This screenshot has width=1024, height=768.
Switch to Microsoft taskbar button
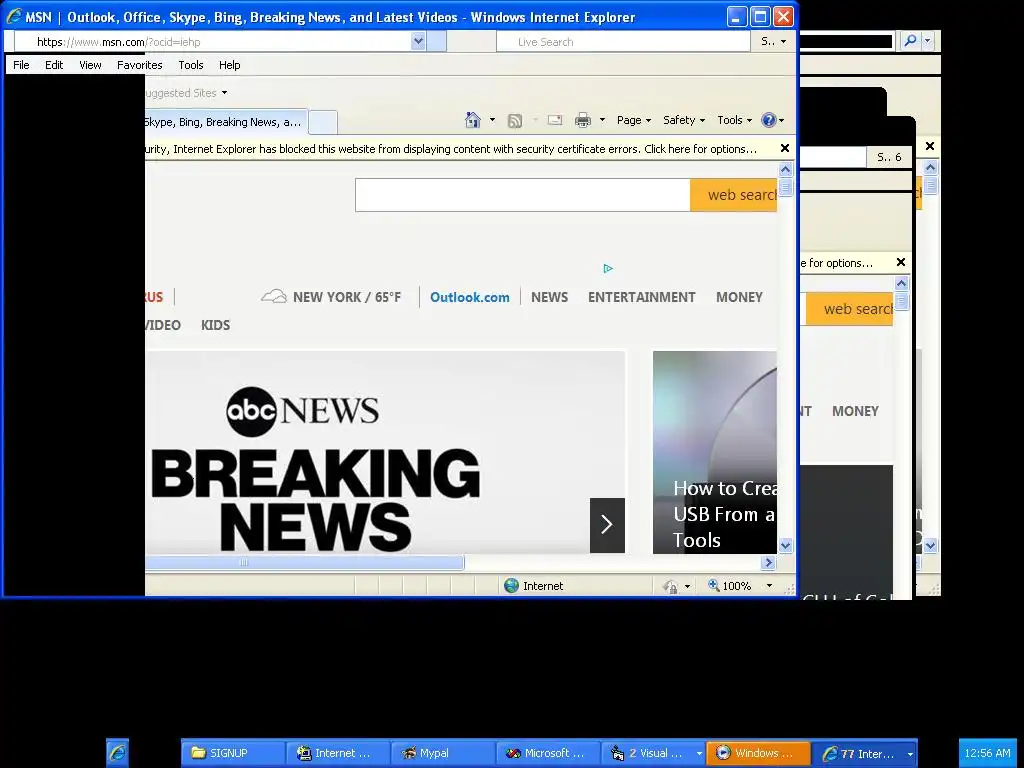coord(549,753)
